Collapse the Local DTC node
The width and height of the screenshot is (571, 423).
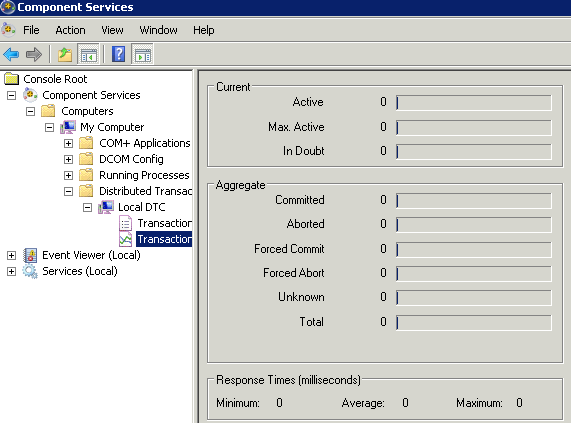coord(87,207)
